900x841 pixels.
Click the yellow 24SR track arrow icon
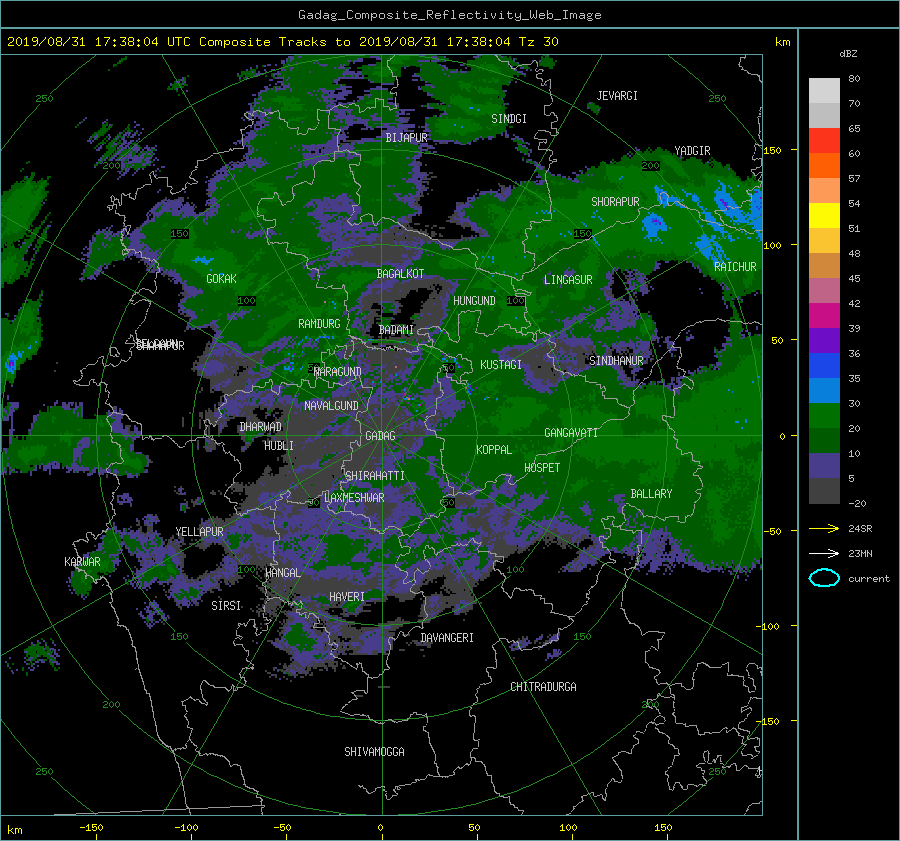(x=824, y=528)
